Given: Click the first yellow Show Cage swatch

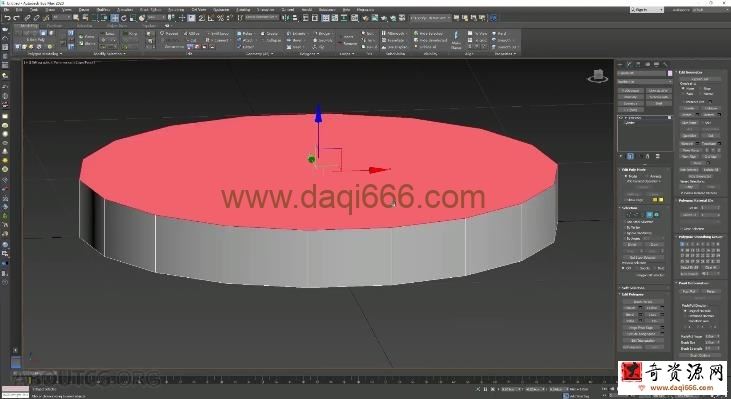Looking at the screenshot, I should pyautogui.click(x=655, y=200).
